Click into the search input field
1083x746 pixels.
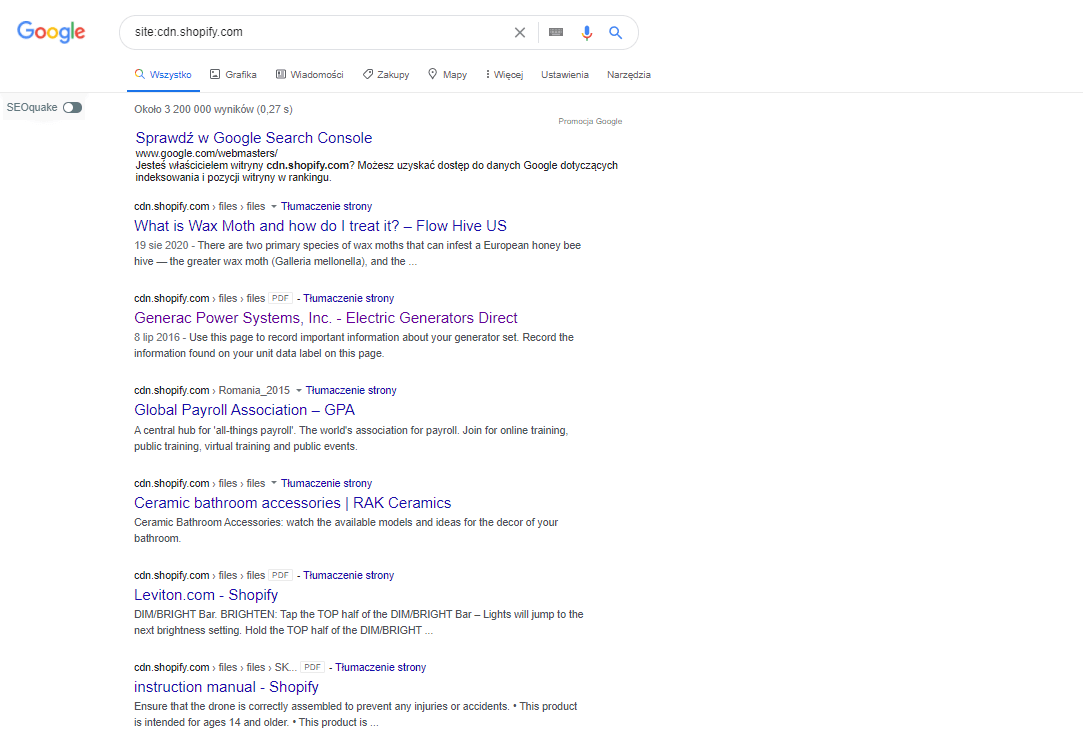click(320, 32)
